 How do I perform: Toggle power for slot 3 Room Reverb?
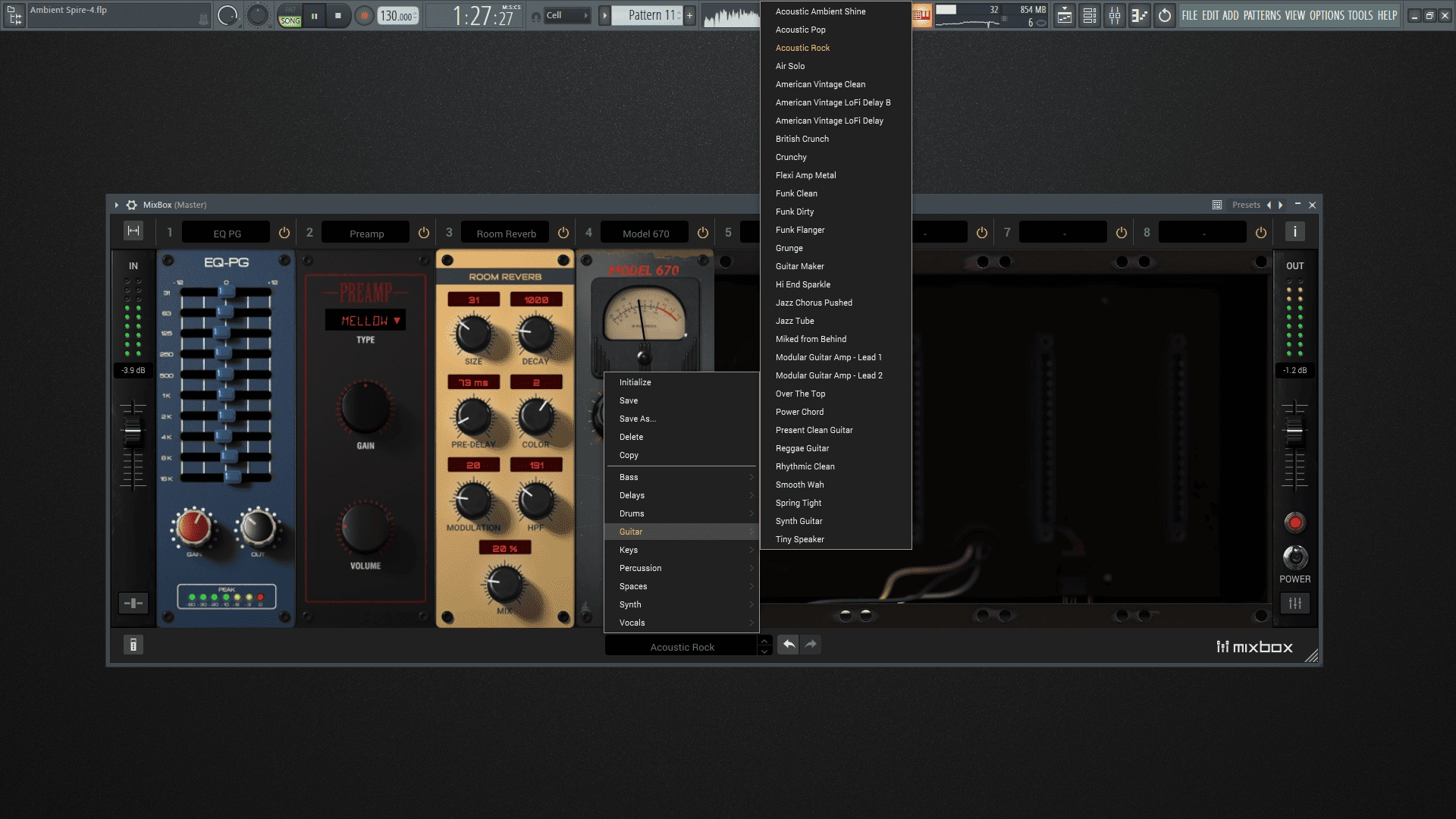click(563, 233)
